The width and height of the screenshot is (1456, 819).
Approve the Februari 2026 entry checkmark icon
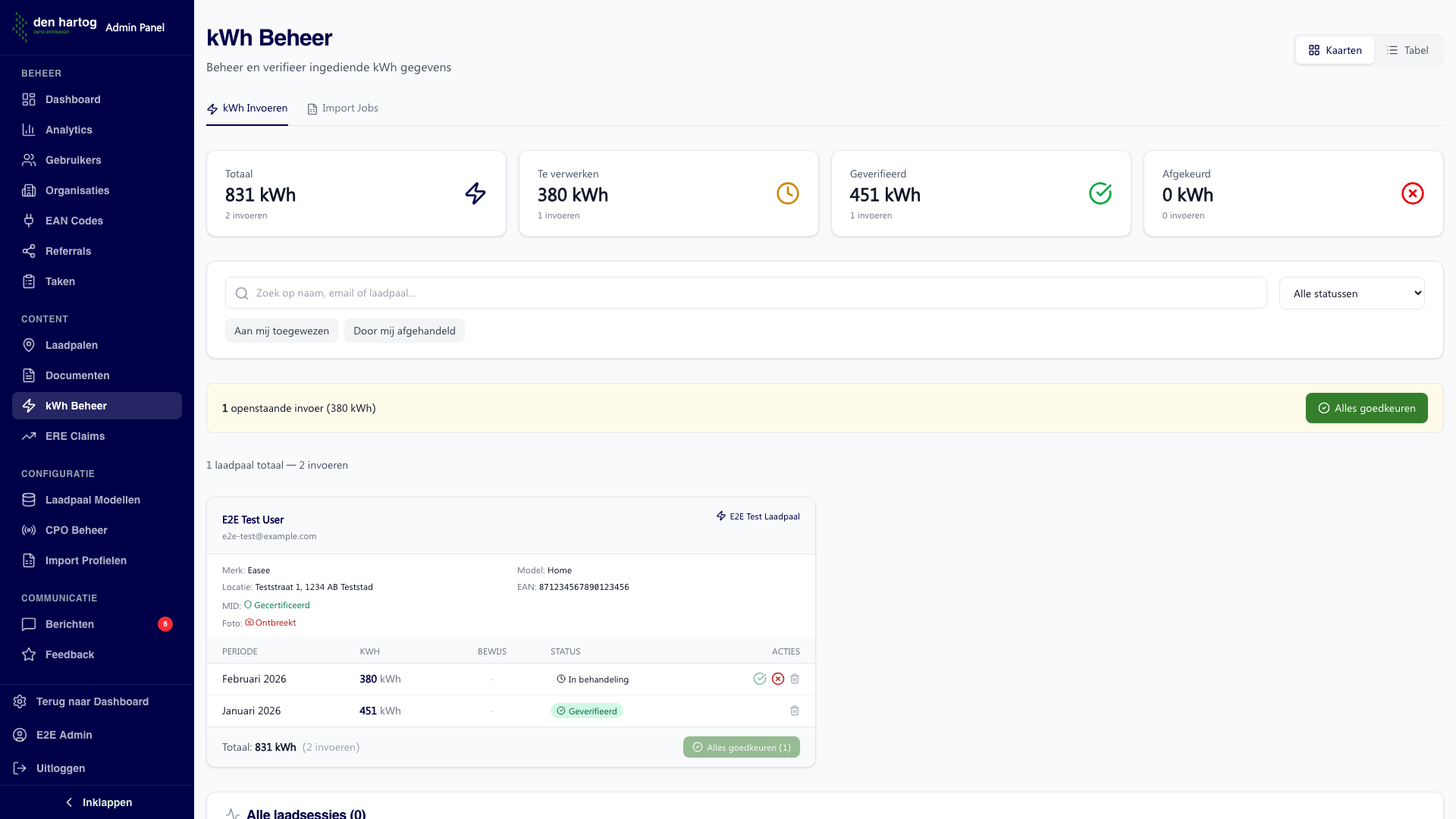coord(759,679)
